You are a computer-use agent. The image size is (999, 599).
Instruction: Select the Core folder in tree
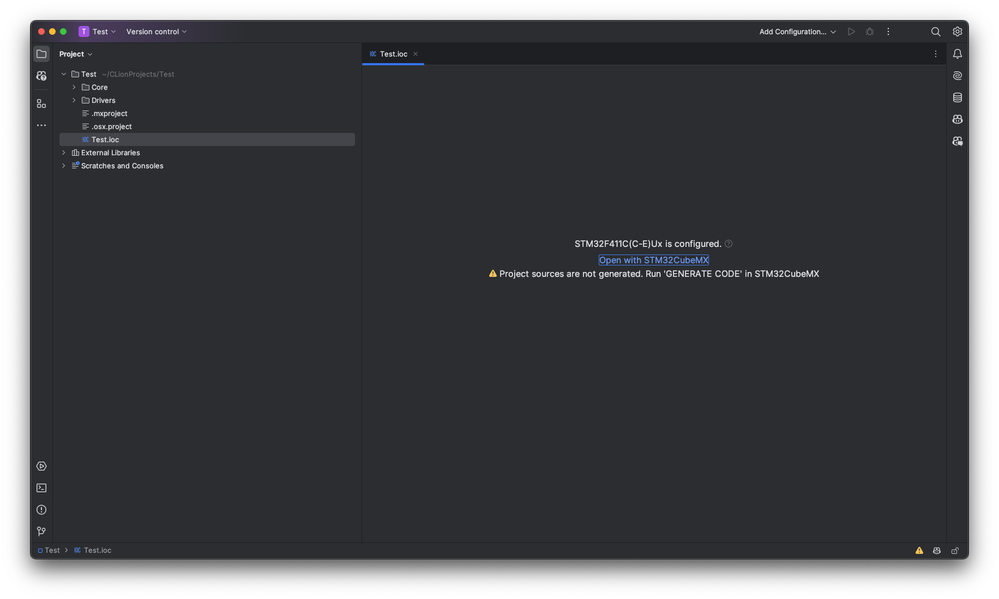[x=99, y=87]
